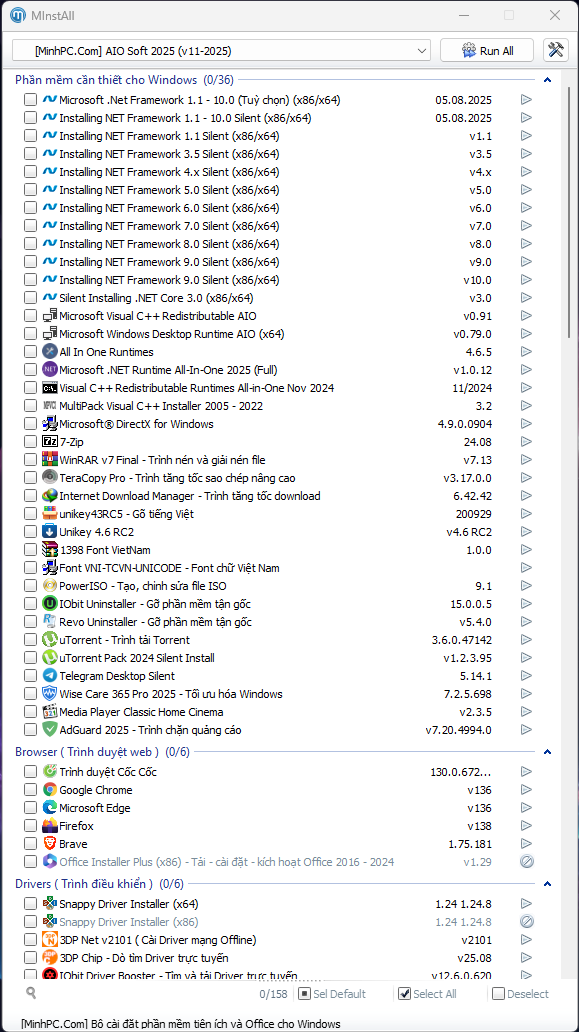Click the Select All option
Viewport: 579px width, 1032px height.
coord(428,994)
